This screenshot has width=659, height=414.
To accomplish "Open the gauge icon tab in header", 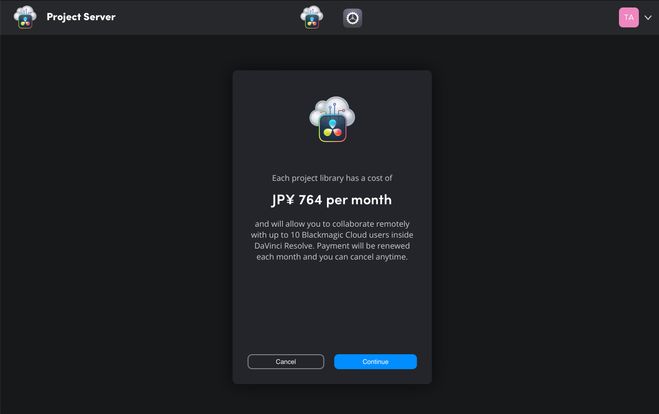I will (x=352, y=17).
